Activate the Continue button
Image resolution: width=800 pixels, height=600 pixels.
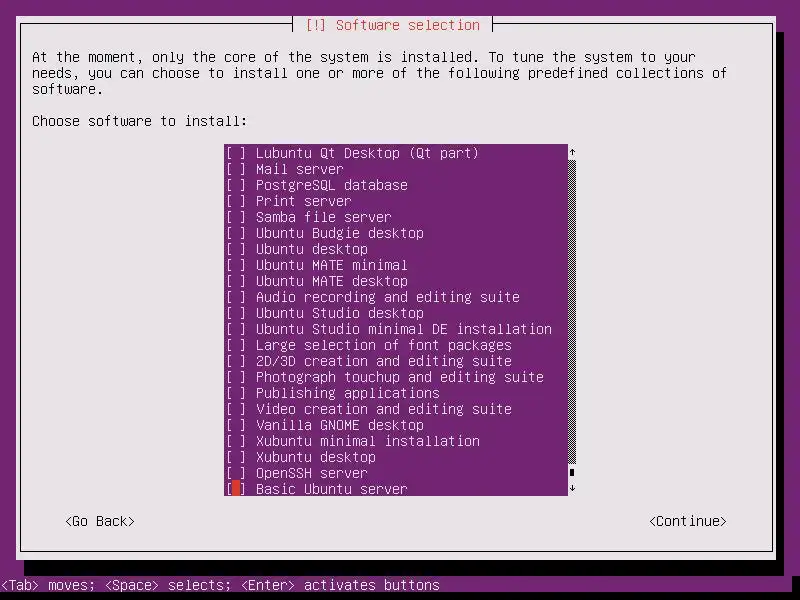(688, 521)
